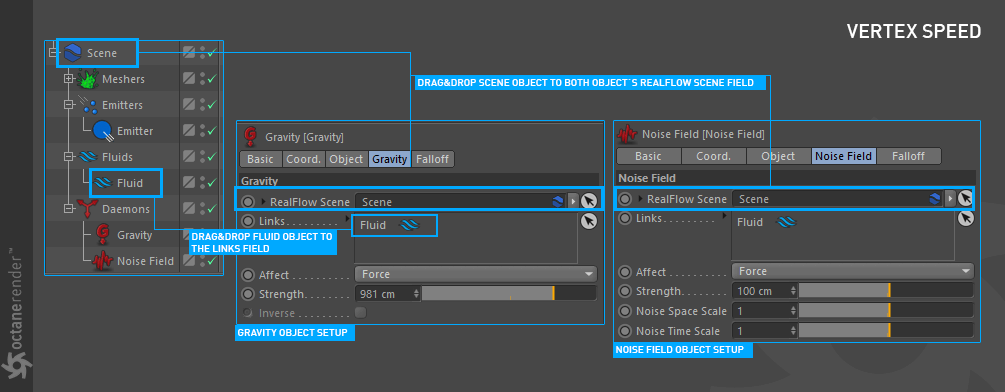This screenshot has height=392, width=1005.
Task: Click the layer icon on the Scene row
Action: click(x=188, y=53)
